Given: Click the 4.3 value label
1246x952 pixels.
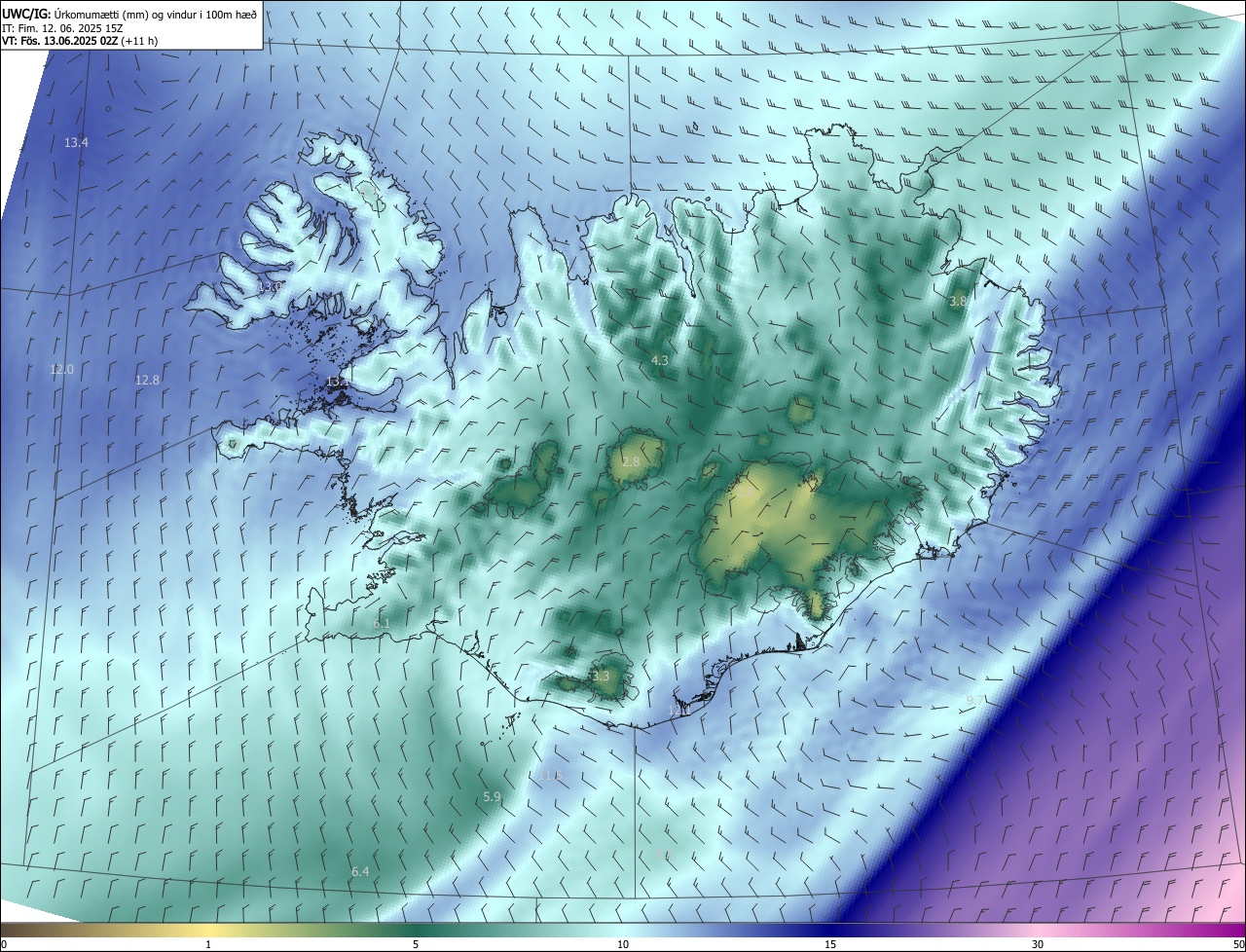Looking at the screenshot, I should click(x=660, y=360).
